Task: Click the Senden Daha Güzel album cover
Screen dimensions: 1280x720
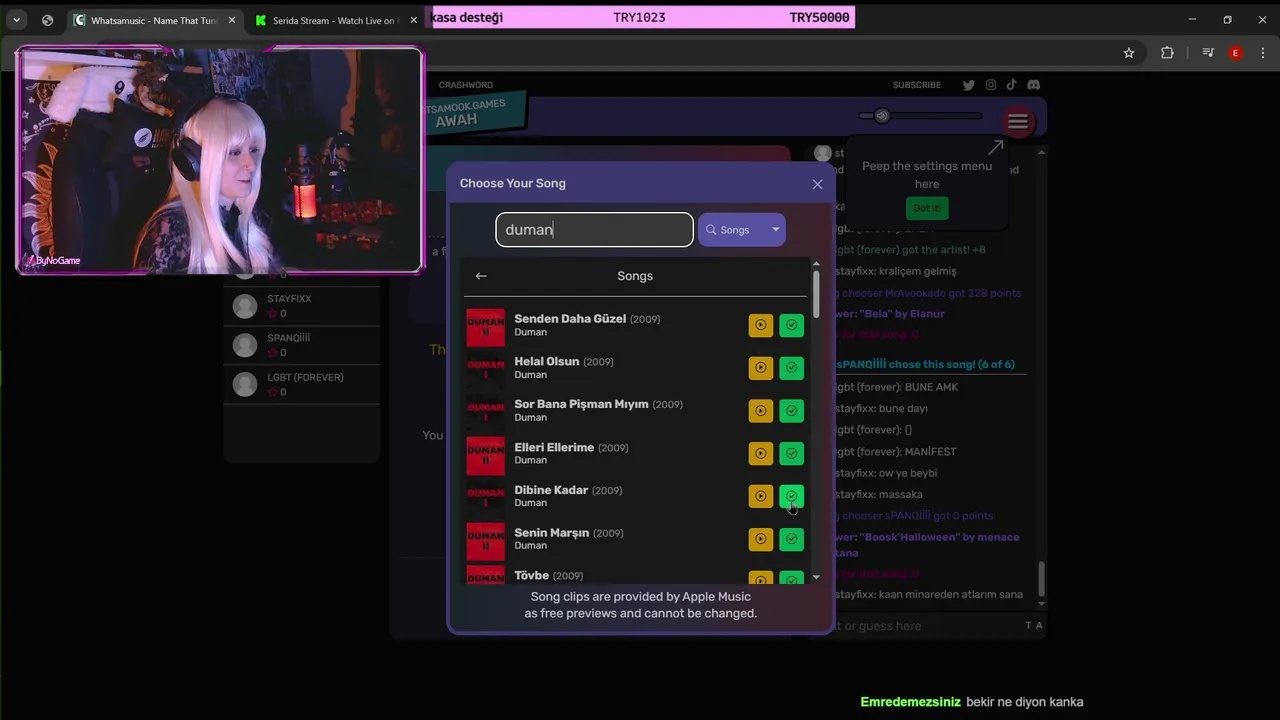Action: [x=486, y=326]
